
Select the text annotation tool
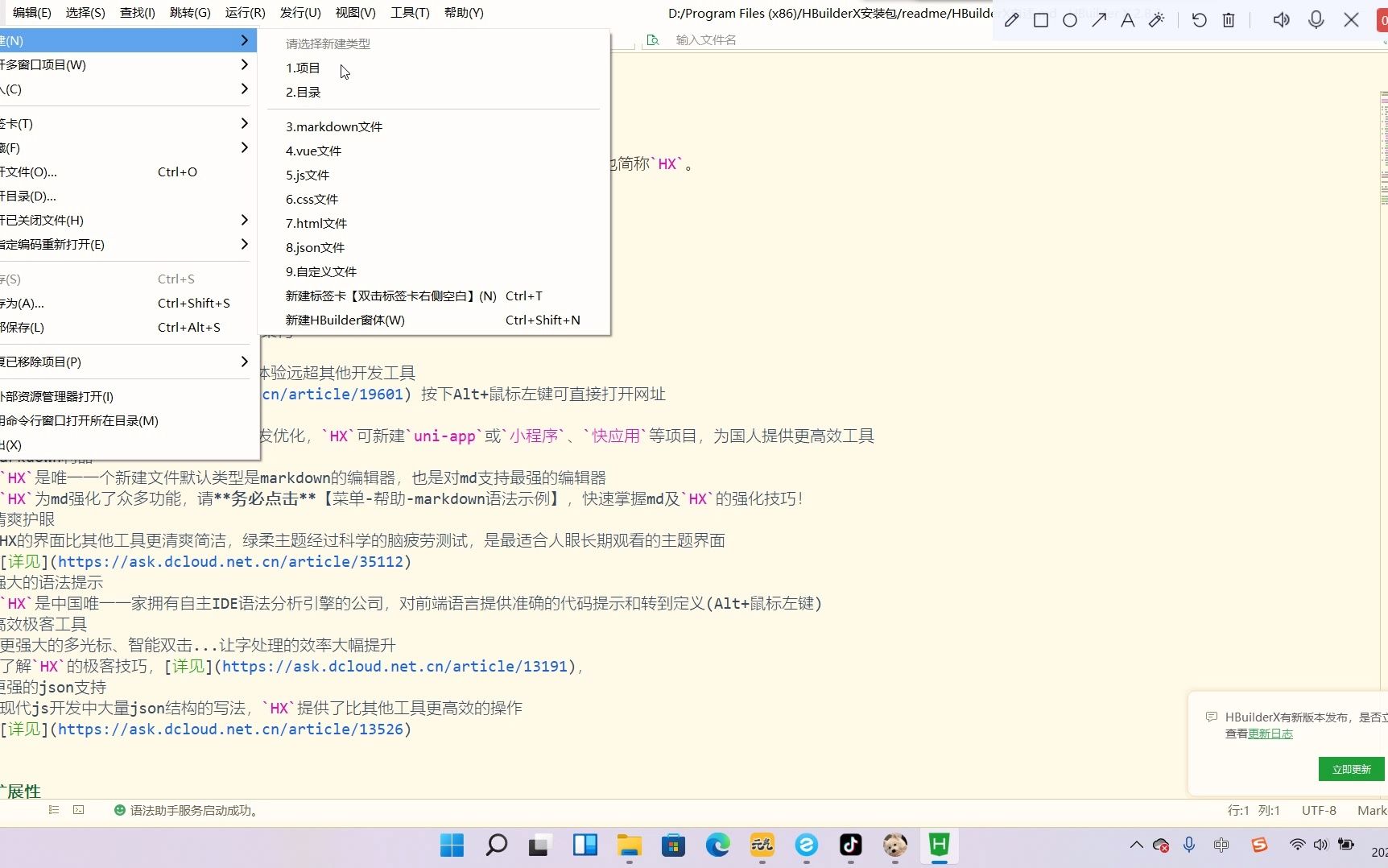[1128, 20]
